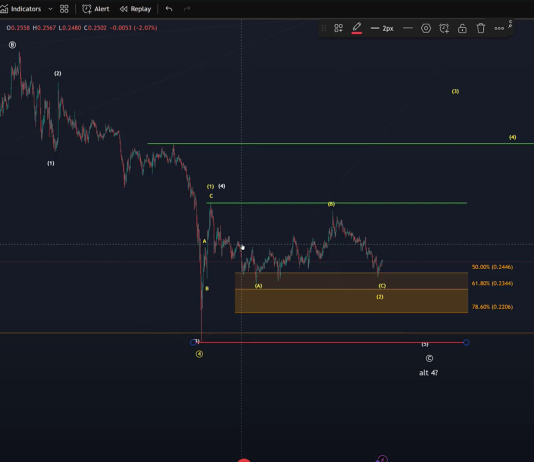Toggle lock on the selected drawing
The height and width of the screenshot is (462, 534).
coord(462,28)
